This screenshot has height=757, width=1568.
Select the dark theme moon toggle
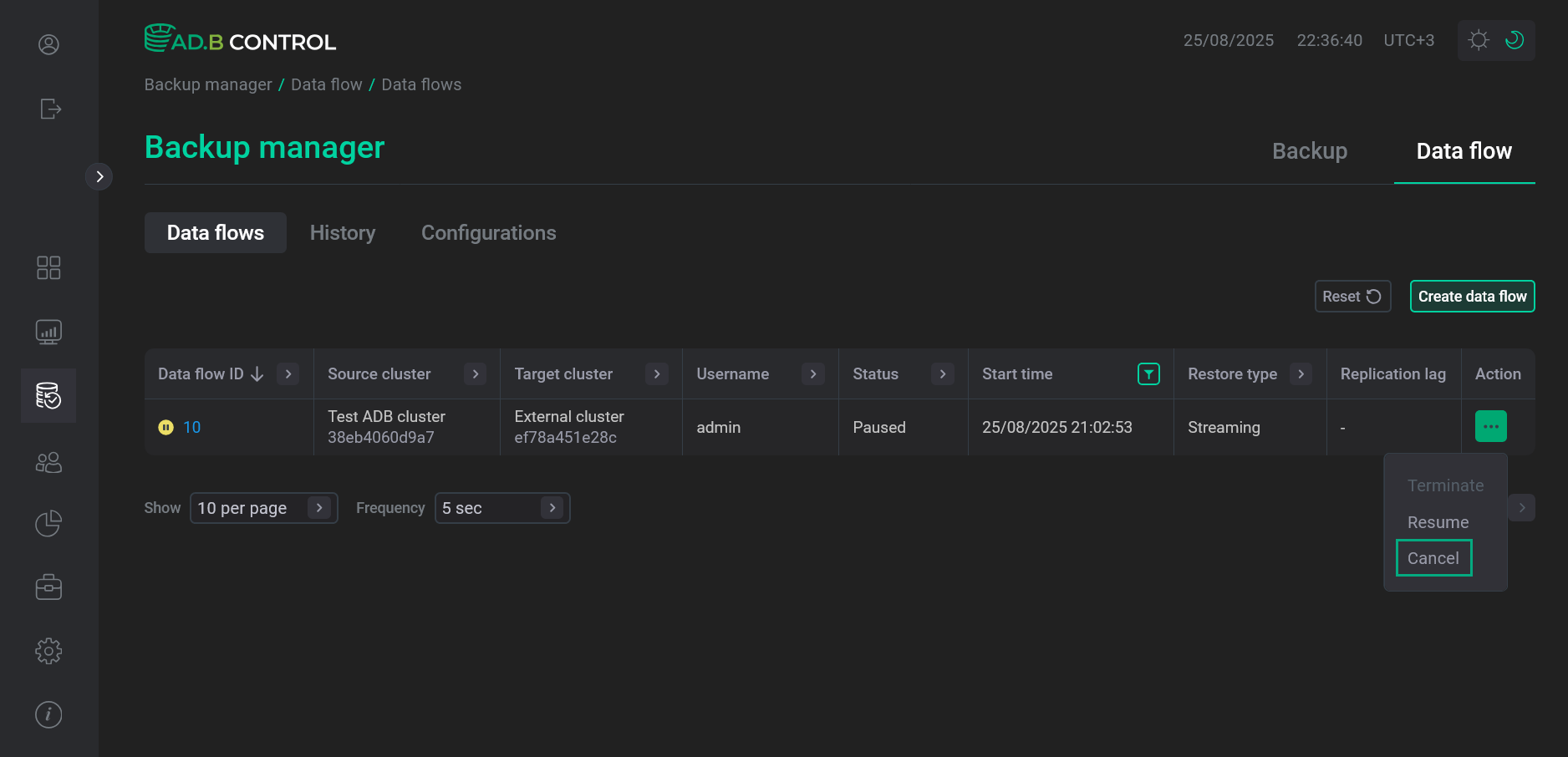[x=1515, y=39]
